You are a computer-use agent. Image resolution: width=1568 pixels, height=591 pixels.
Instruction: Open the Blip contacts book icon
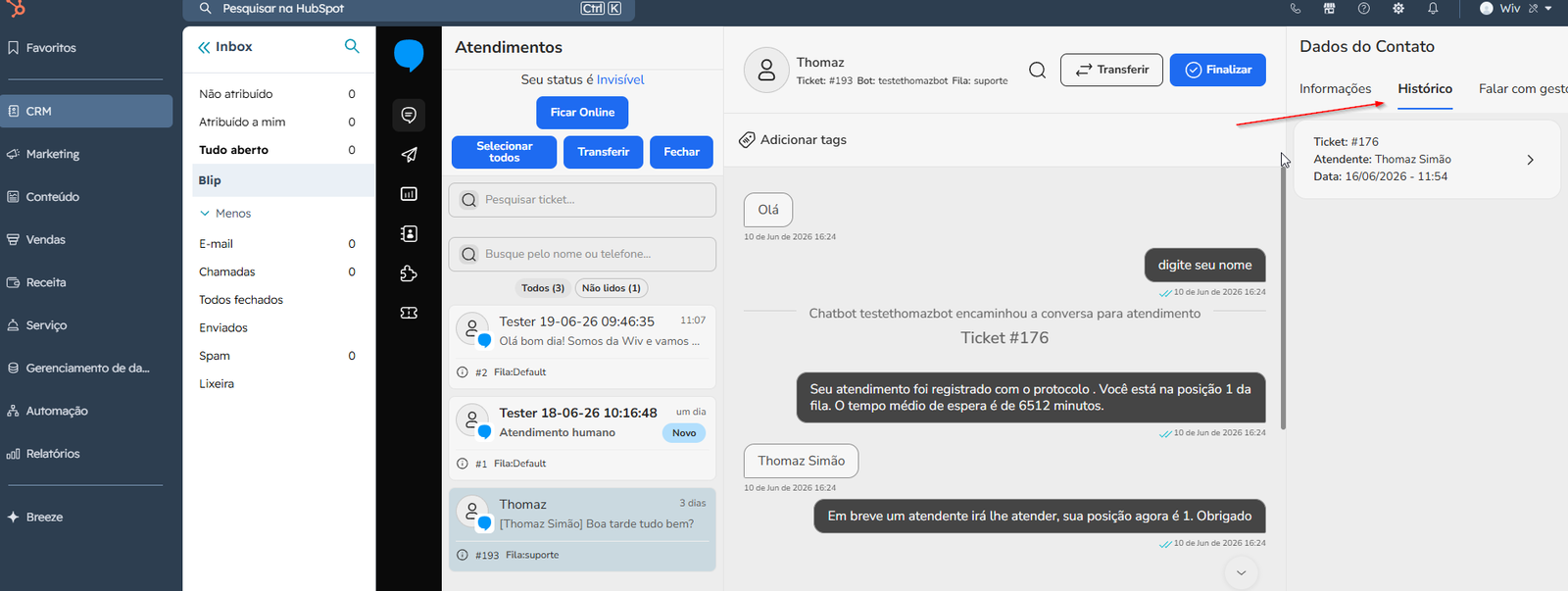tap(409, 233)
